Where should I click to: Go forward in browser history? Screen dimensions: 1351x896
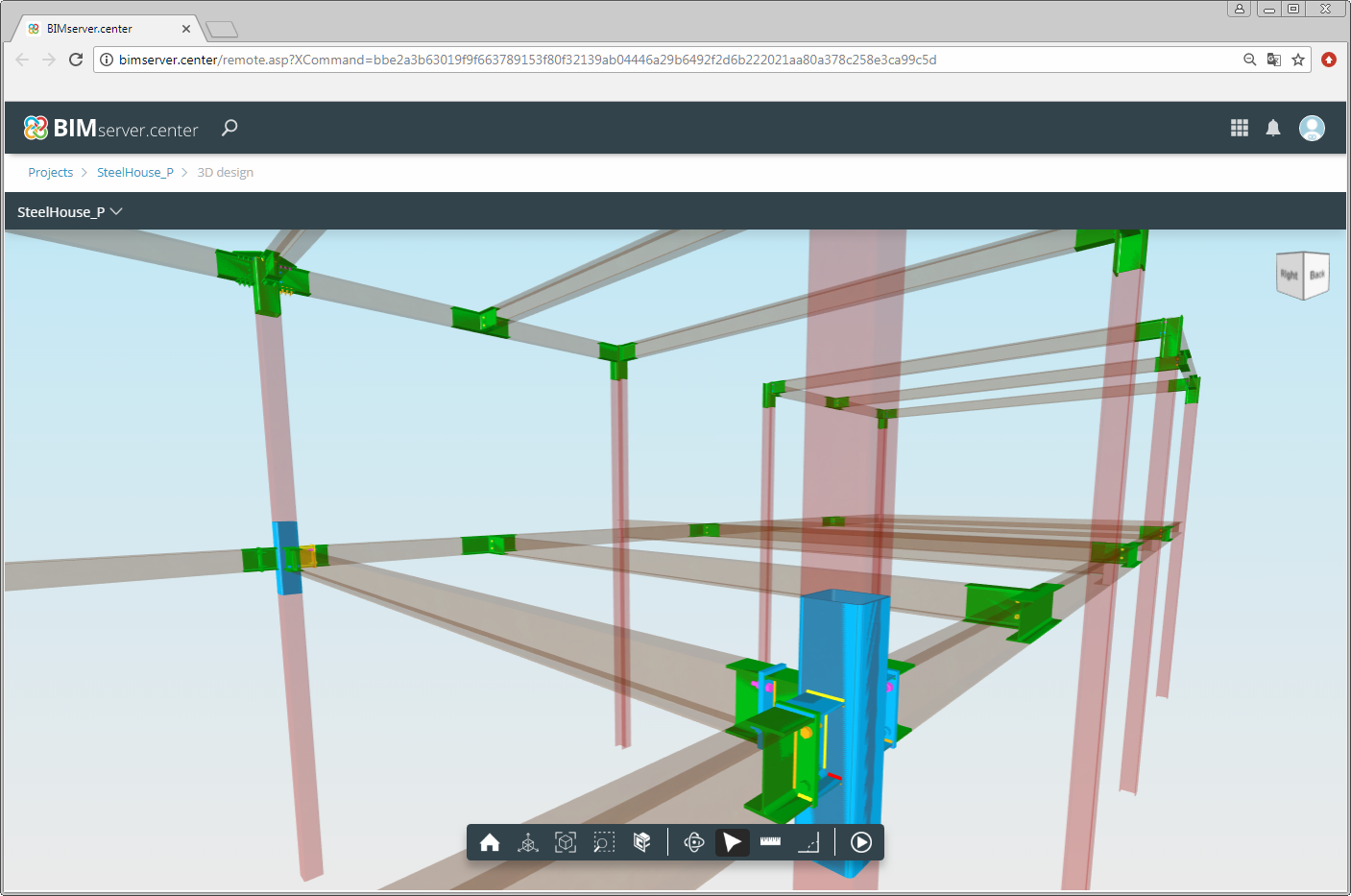click(x=49, y=60)
